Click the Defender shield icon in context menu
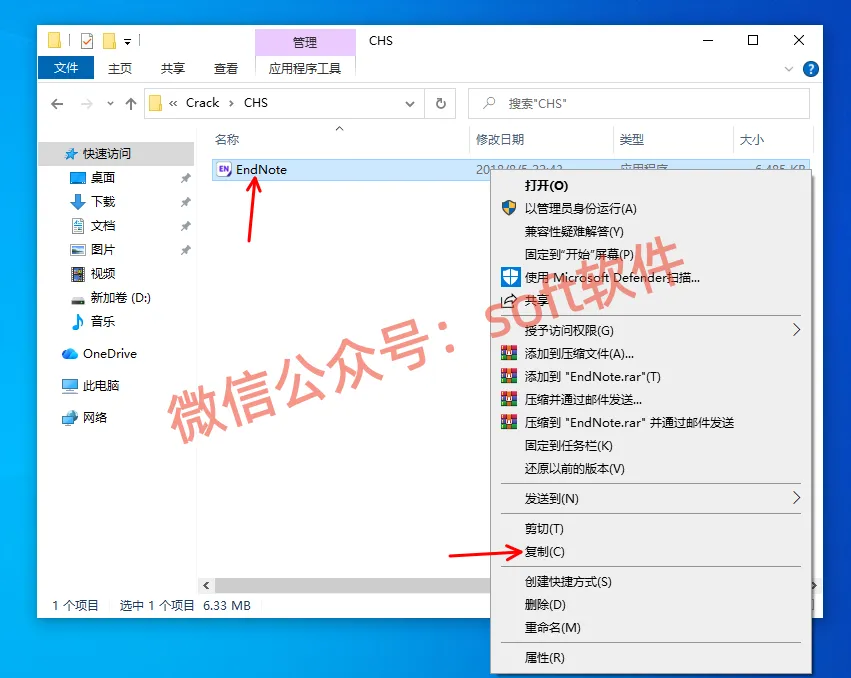This screenshot has height=678, width=851. [x=510, y=277]
